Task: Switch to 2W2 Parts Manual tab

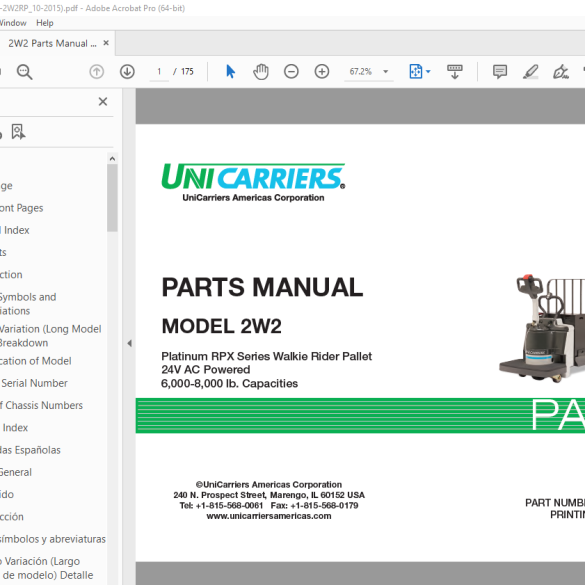Action: coord(52,43)
